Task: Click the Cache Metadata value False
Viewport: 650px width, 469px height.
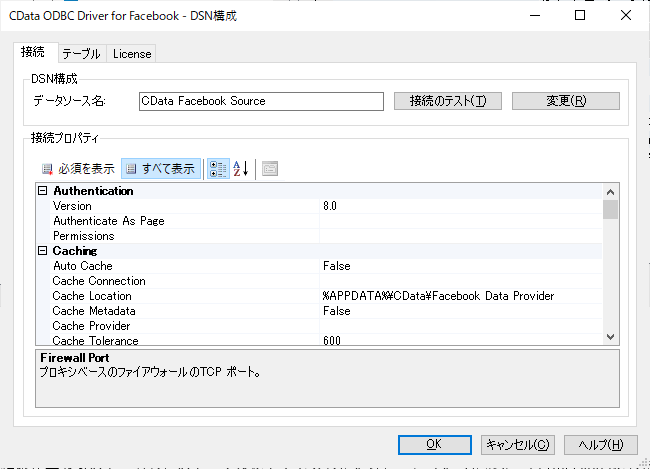Action: (x=337, y=311)
